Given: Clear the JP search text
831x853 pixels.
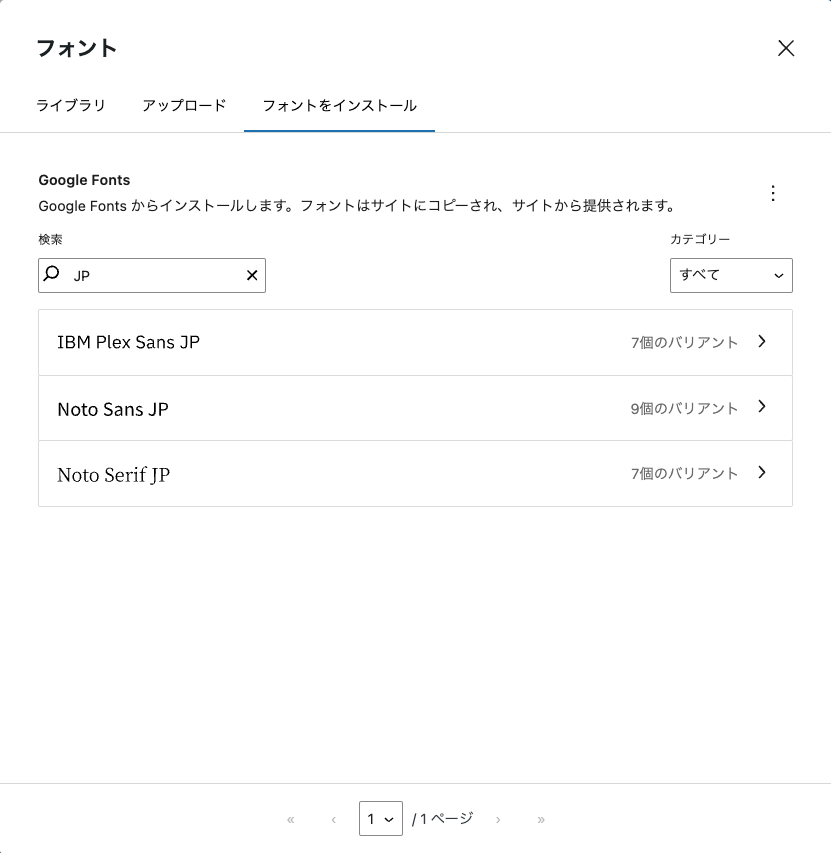Looking at the screenshot, I should 252,275.
